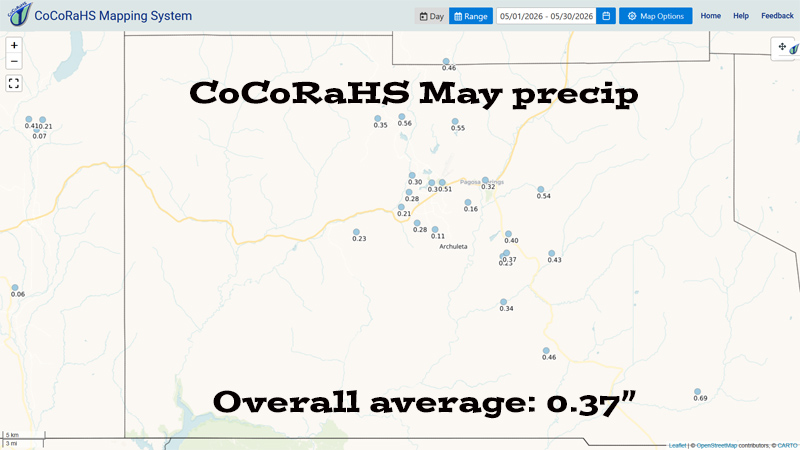800x450 pixels.
Task: Toggle fullscreen map view
Action: (14, 83)
